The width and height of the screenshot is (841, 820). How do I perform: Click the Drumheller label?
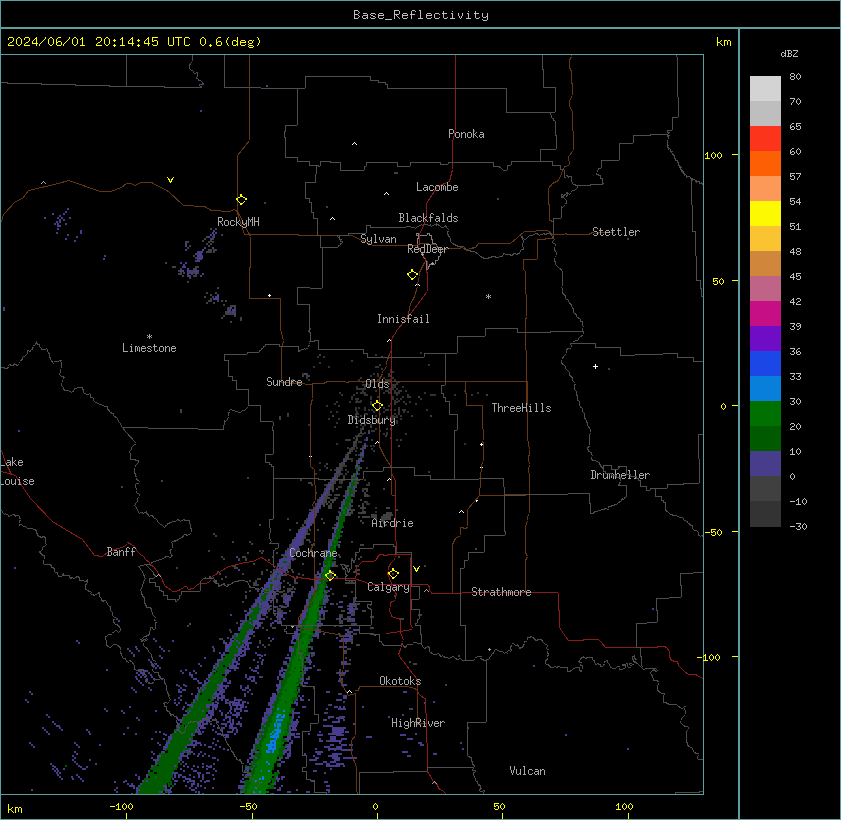pos(620,475)
